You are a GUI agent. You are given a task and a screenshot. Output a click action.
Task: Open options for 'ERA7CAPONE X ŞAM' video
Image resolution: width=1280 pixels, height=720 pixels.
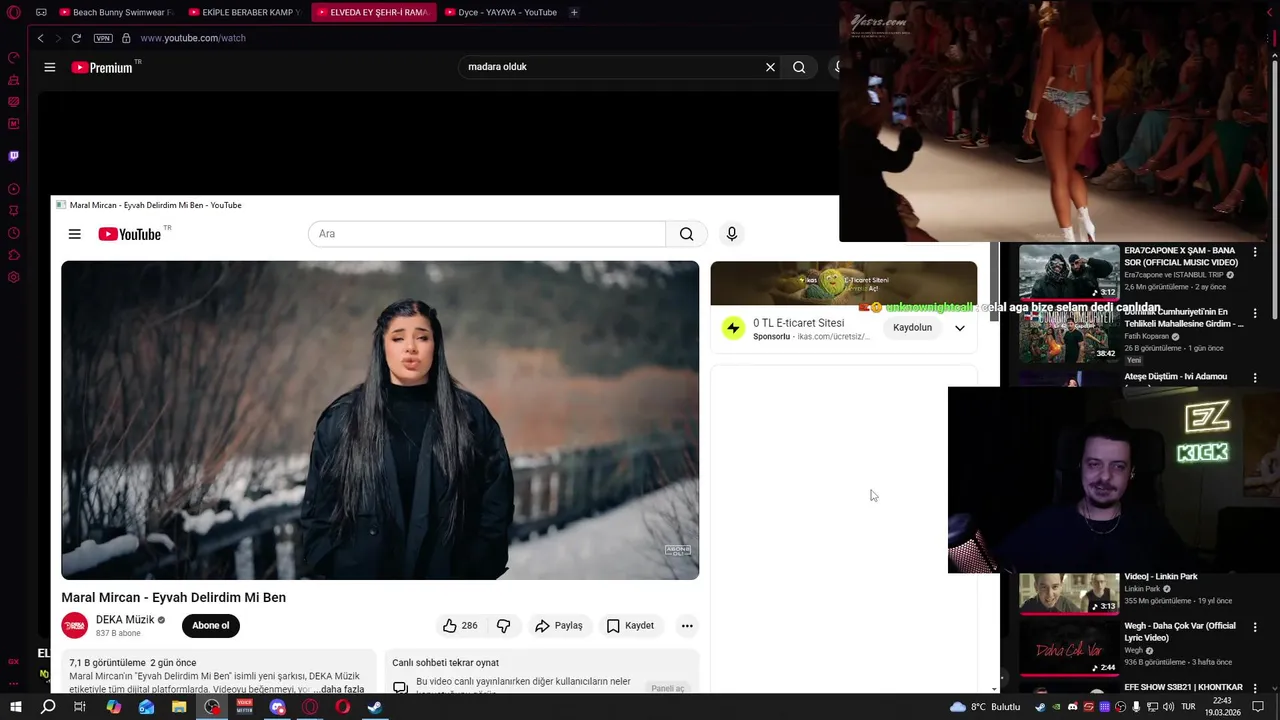1256,251
